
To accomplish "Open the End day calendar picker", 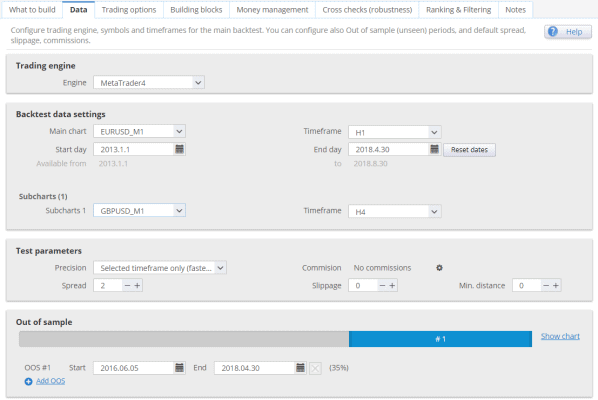I will [434, 149].
